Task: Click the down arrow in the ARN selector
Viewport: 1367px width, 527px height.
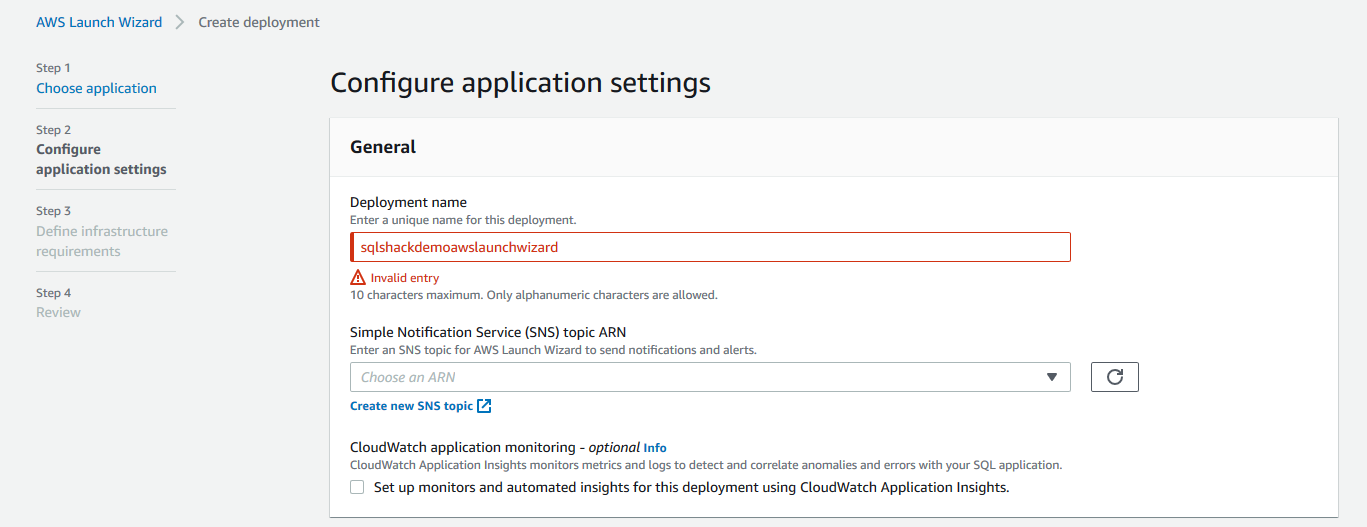Action: [1051, 377]
